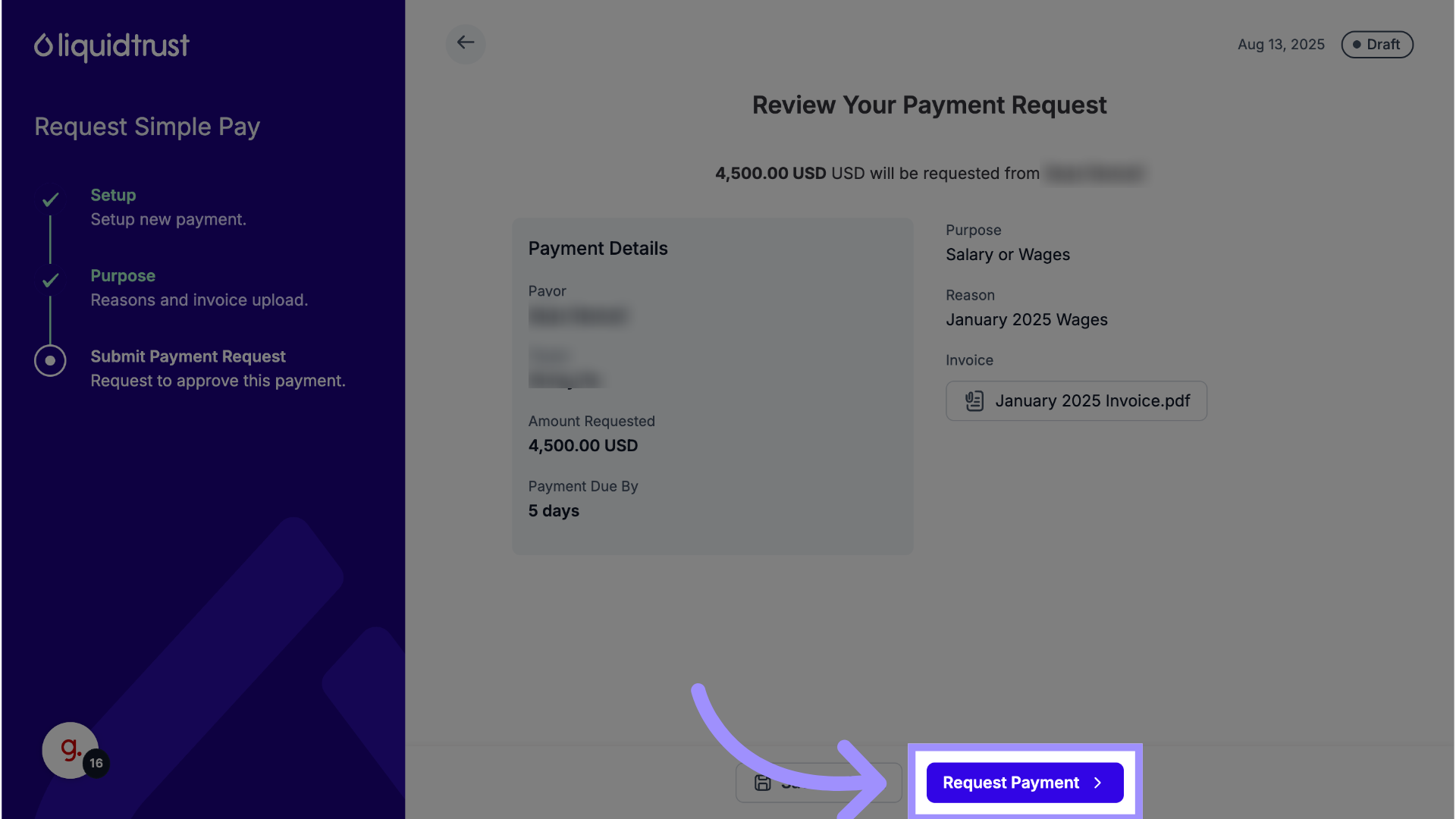Select the Submit Payment Request step circle
The height and width of the screenshot is (819, 1456).
coord(50,361)
